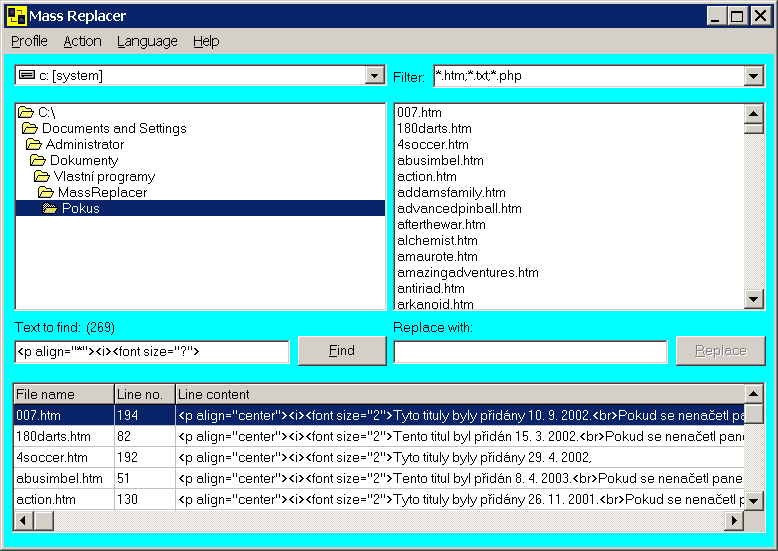Expand the Filter combo box list

(754, 76)
